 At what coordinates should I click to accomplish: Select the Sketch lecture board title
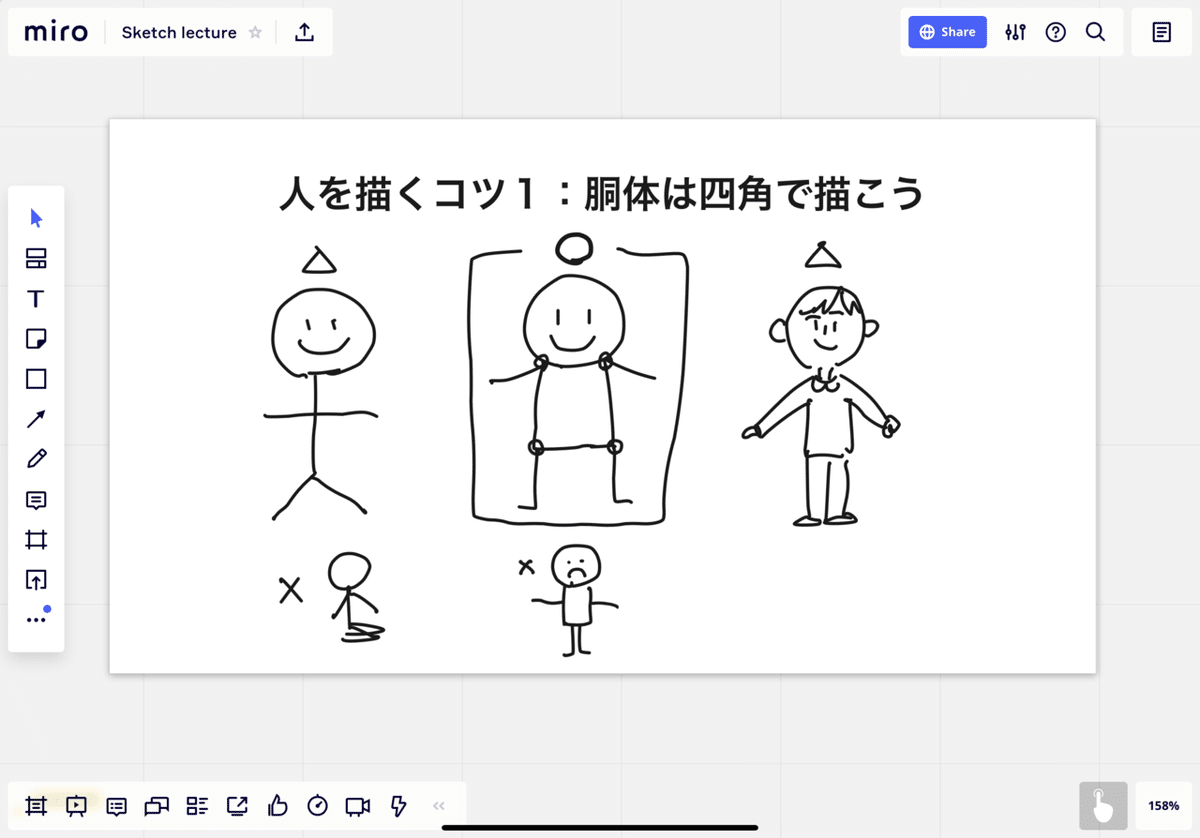pyautogui.click(x=178, y=32)
